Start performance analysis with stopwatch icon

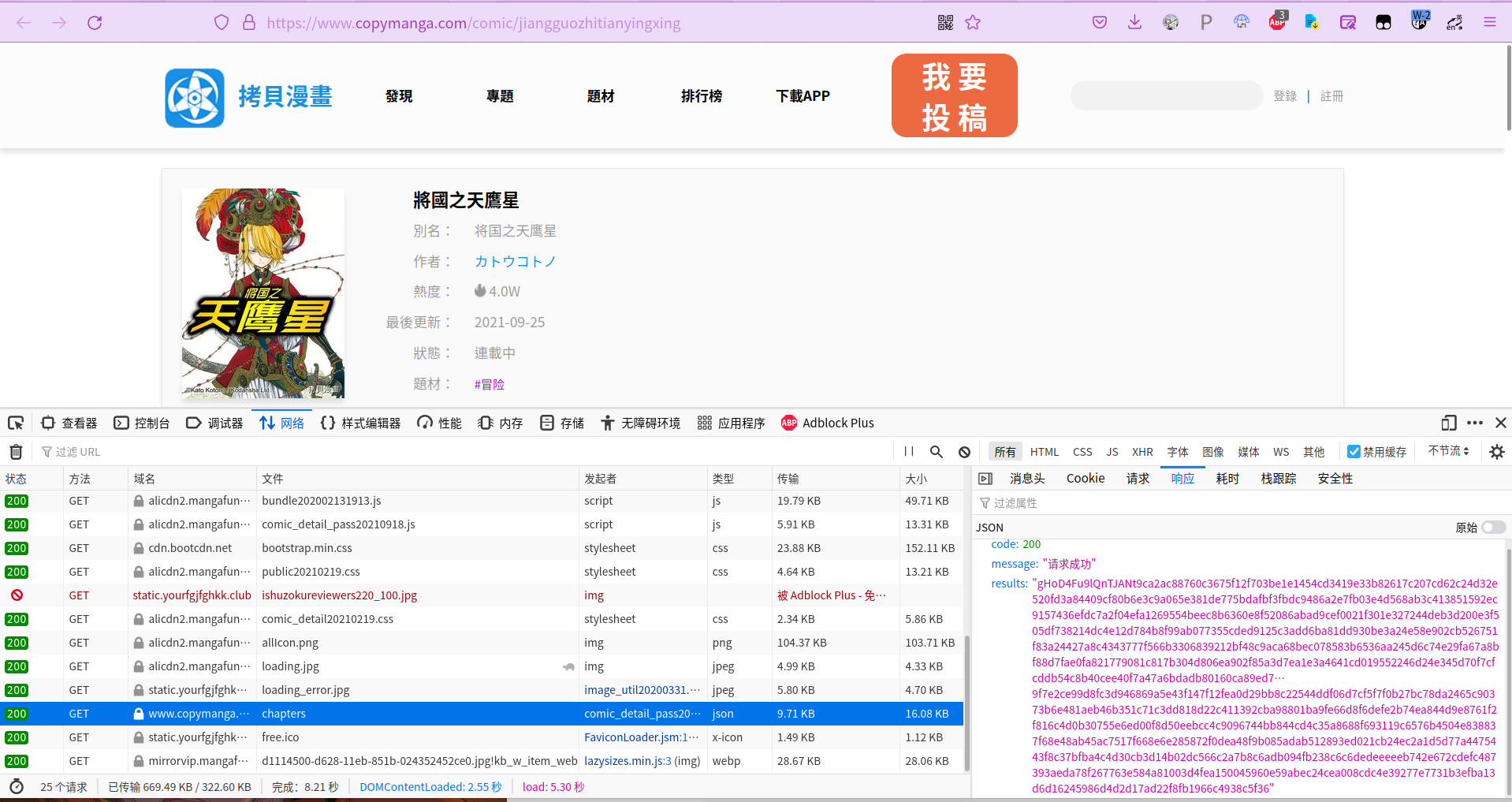click(x=17, y=786)
